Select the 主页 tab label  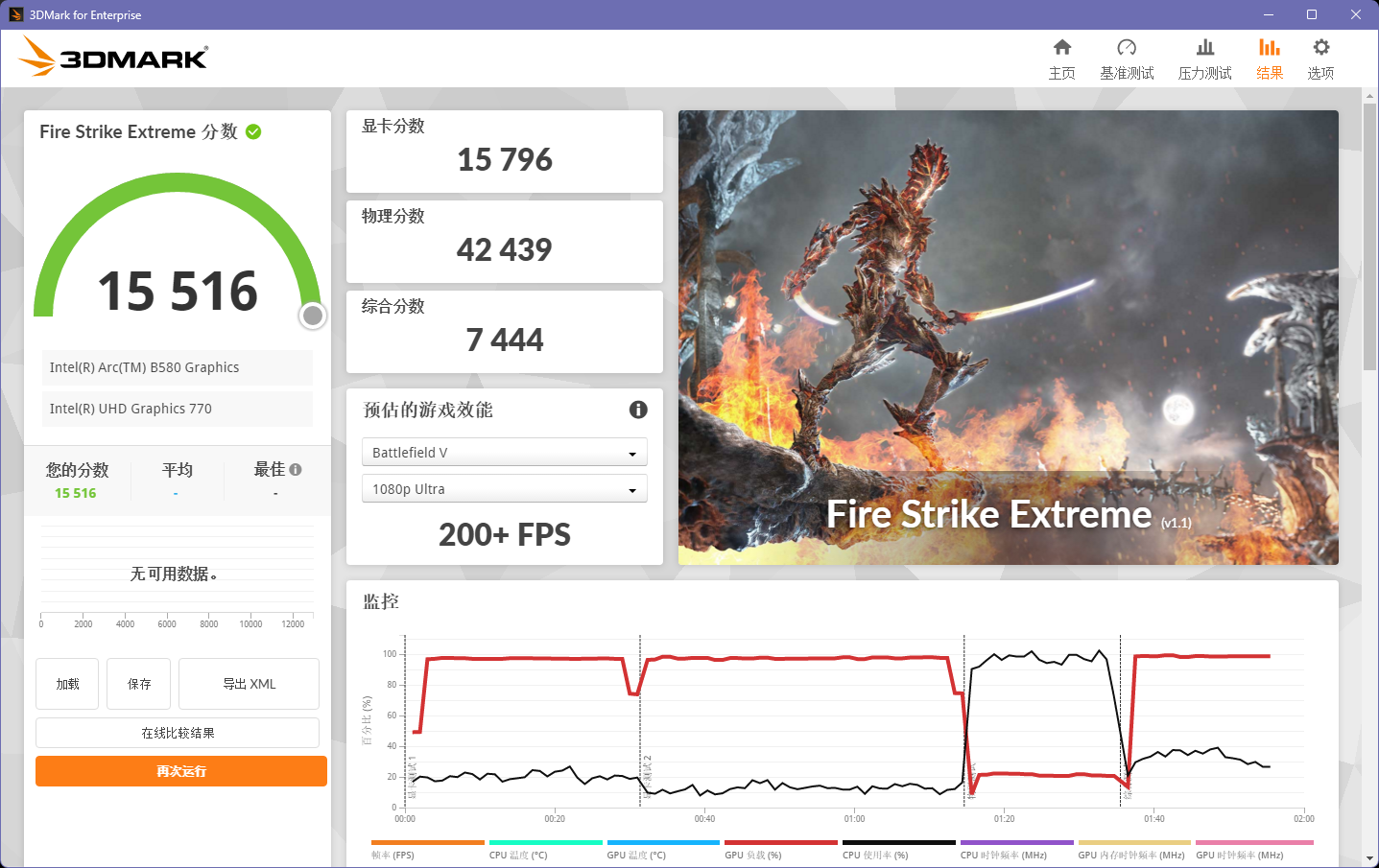[1061, 73]
